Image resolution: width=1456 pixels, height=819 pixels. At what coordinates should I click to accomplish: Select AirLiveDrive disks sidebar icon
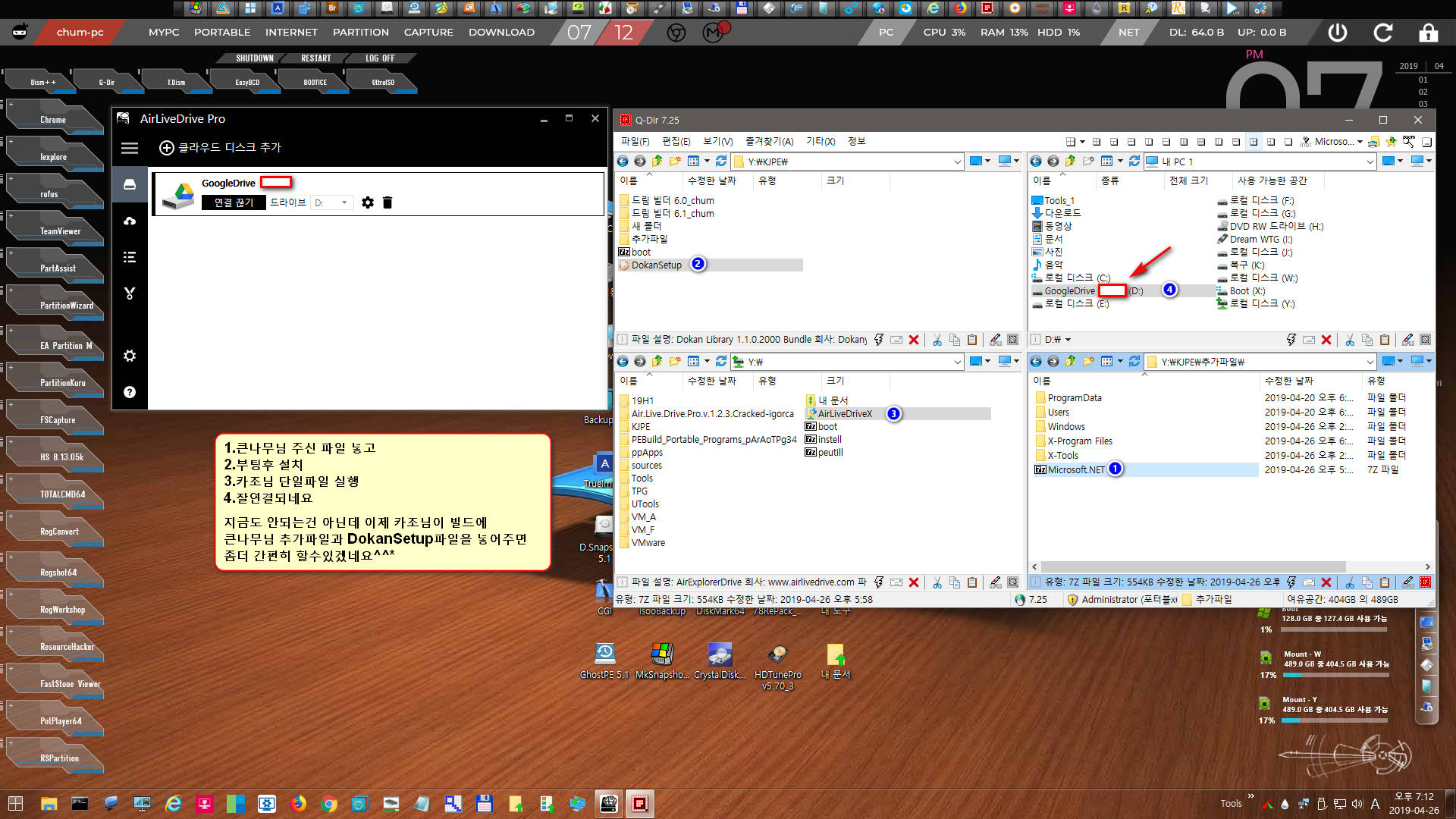(130, 184)
